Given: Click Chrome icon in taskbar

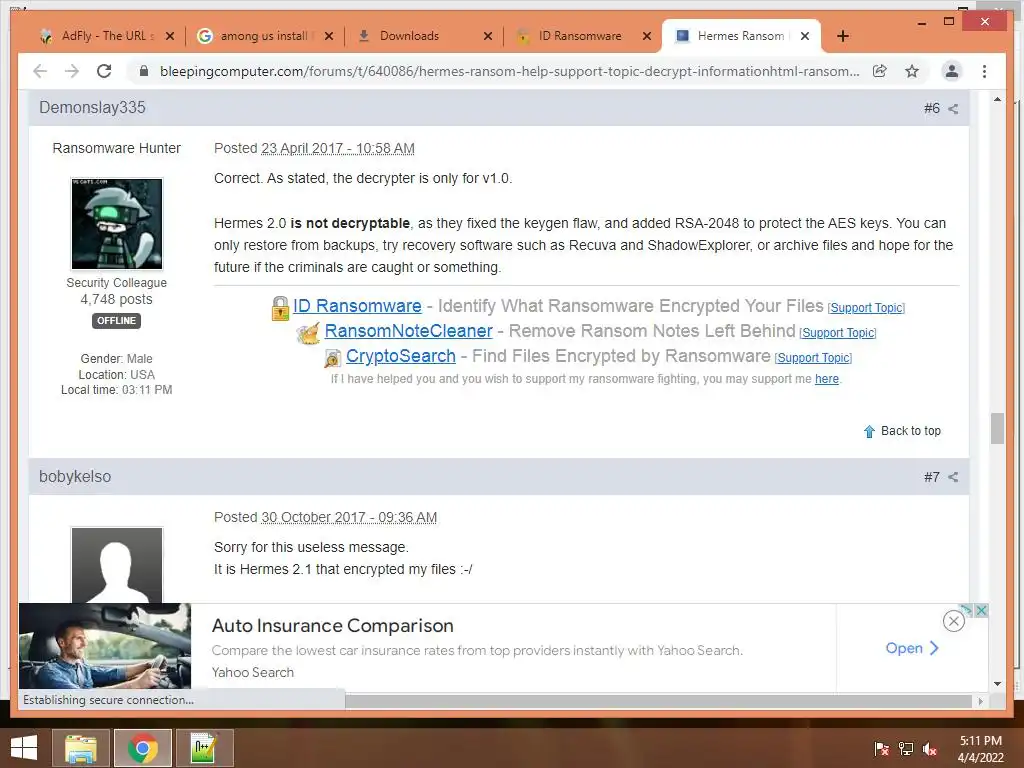Looking at the screenshot, I should 143,748.
